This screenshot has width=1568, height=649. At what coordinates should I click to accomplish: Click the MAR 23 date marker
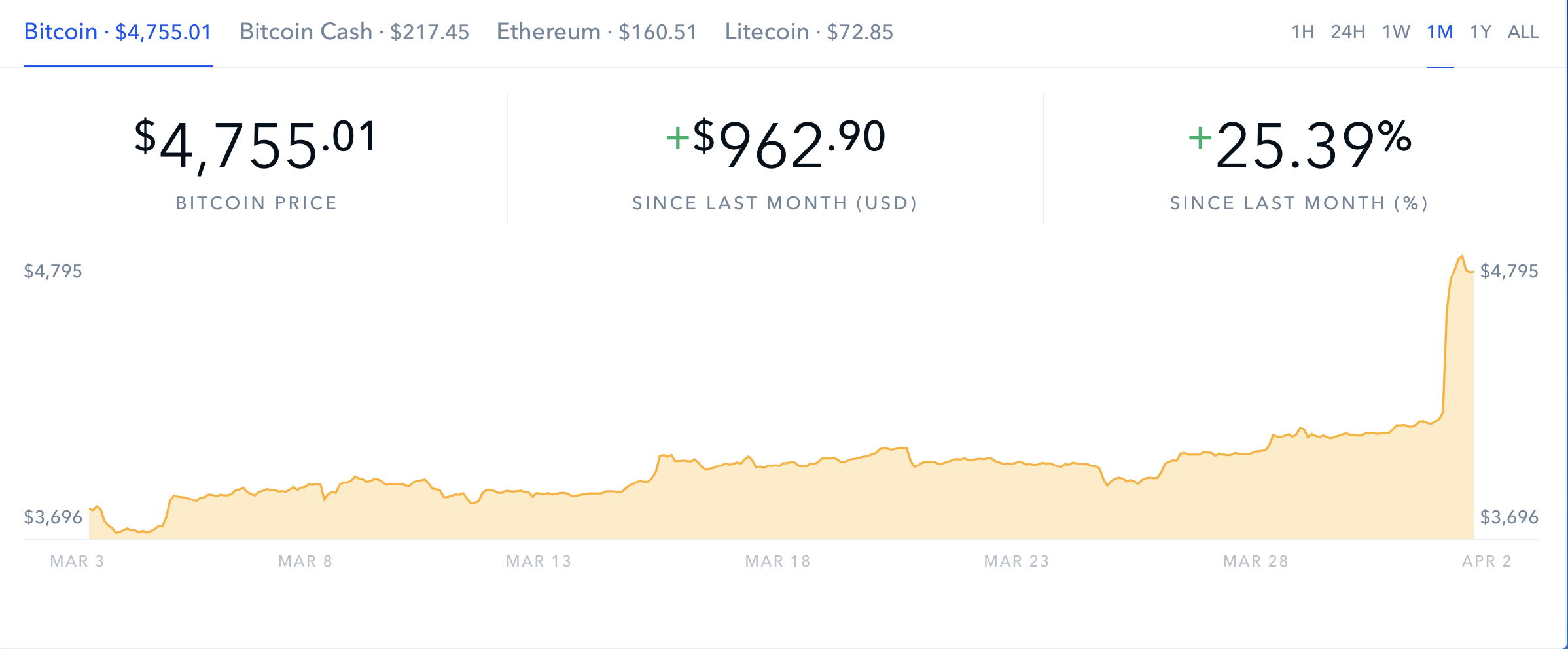(x=1016, y=561)
